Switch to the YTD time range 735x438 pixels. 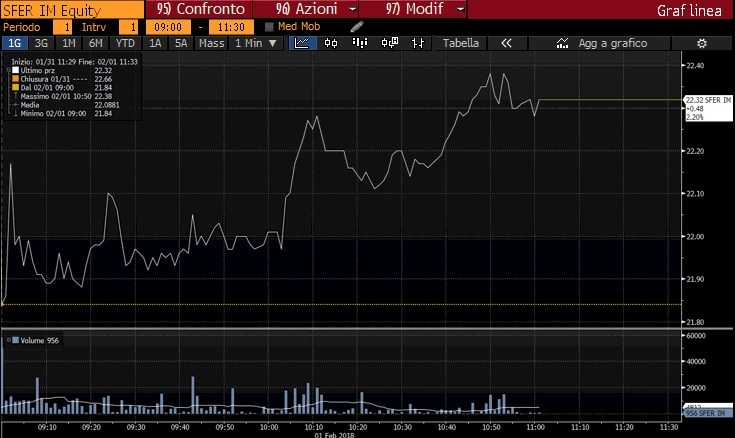[x=125, y=44]
